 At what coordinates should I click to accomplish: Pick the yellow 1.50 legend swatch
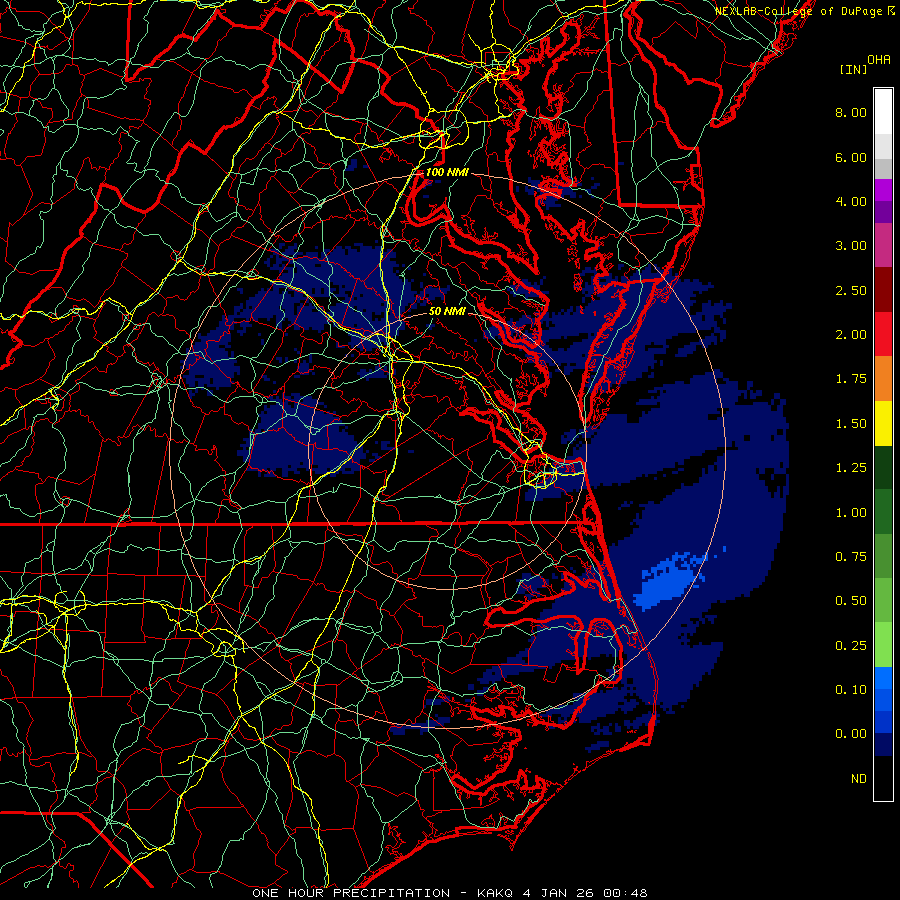(x=883, y=423)
